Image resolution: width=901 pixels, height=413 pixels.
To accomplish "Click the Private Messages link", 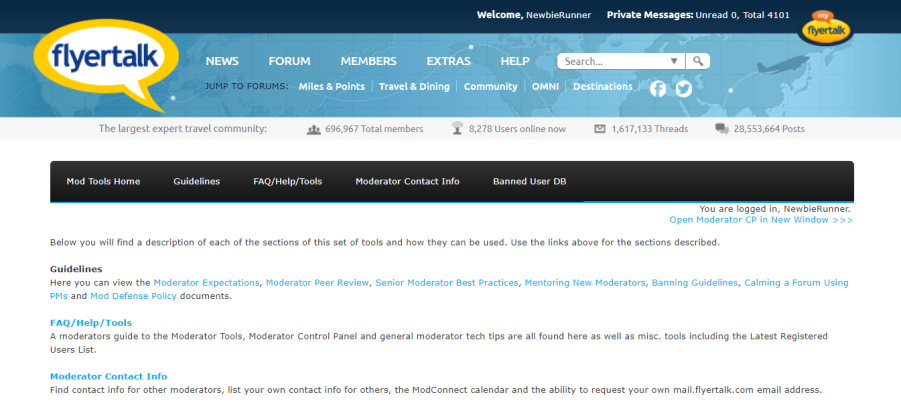I will [649, 15].
